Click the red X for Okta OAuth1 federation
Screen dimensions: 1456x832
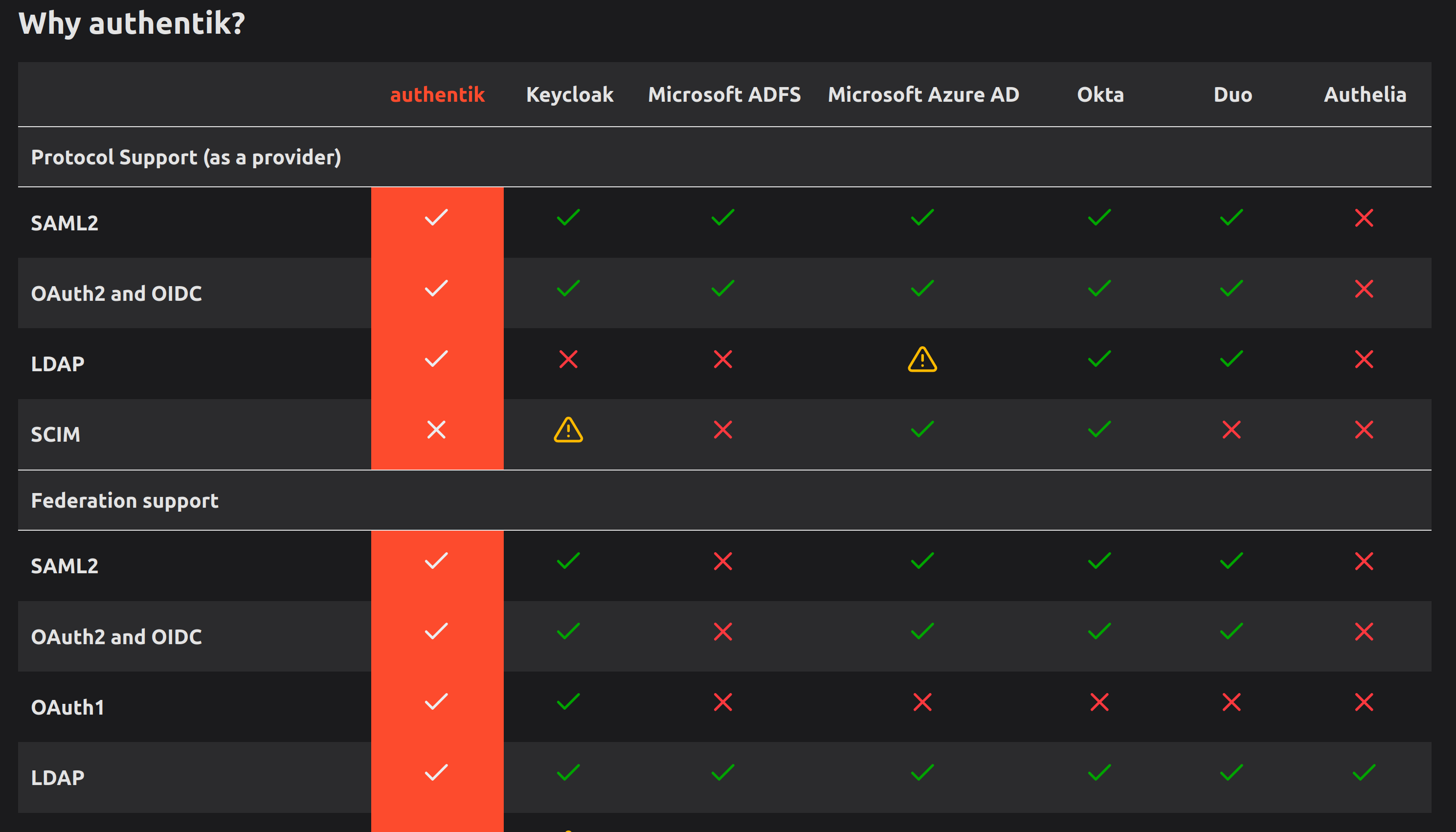click(1098, 702)
